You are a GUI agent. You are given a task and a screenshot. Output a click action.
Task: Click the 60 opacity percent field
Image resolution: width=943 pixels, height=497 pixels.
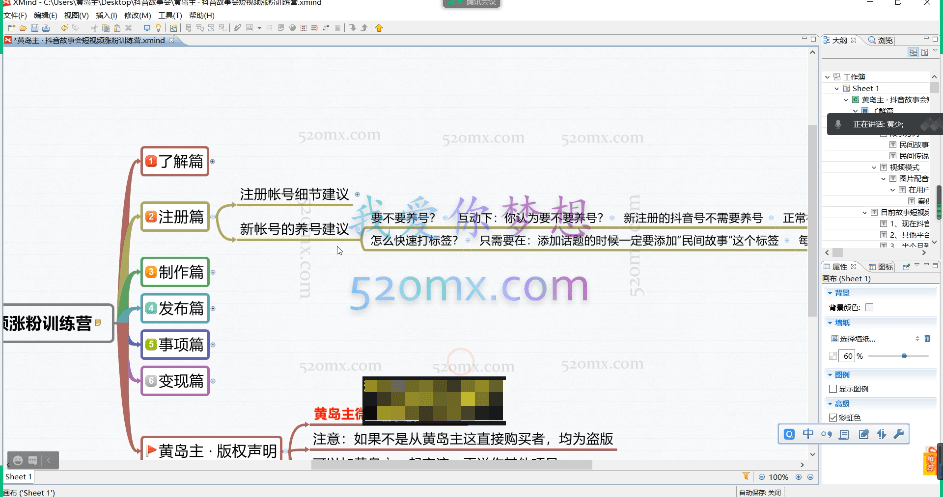(x=847, y=356)
